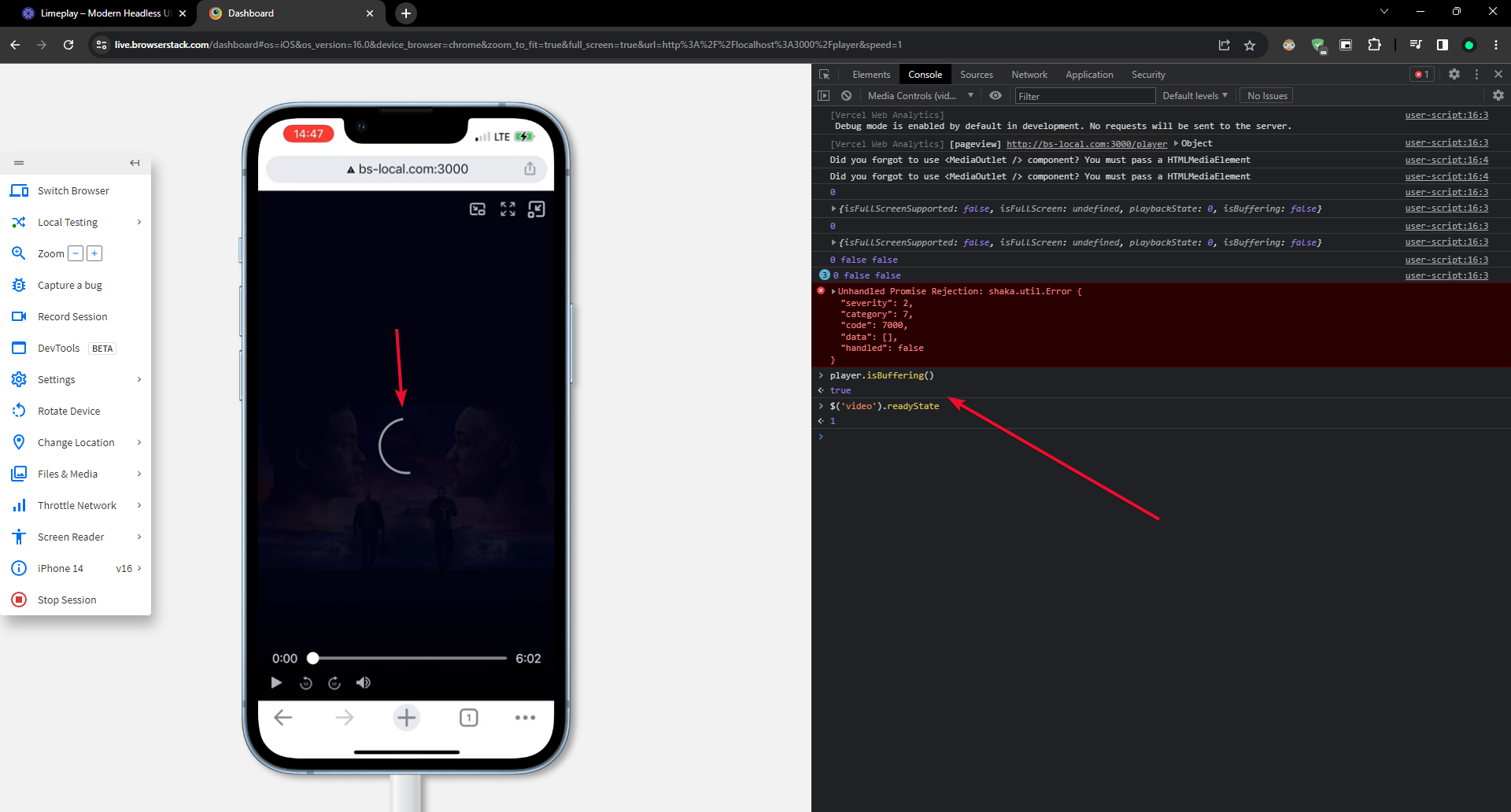Stop the current BrowserStack session
Viewport: 1511px width, 812px height.
[x=65, y=599]
